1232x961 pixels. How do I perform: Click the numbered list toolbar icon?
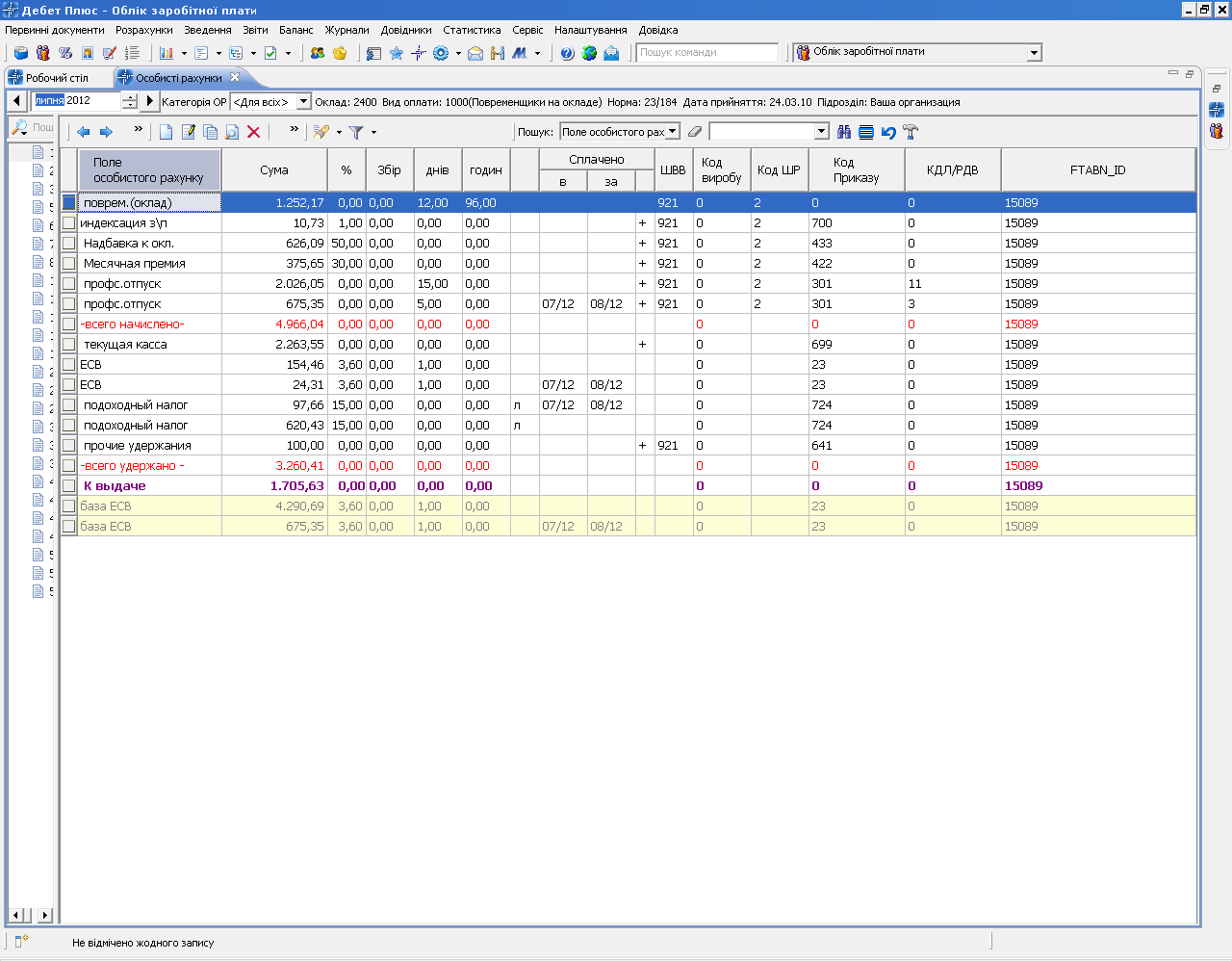[x=133, y=53]
